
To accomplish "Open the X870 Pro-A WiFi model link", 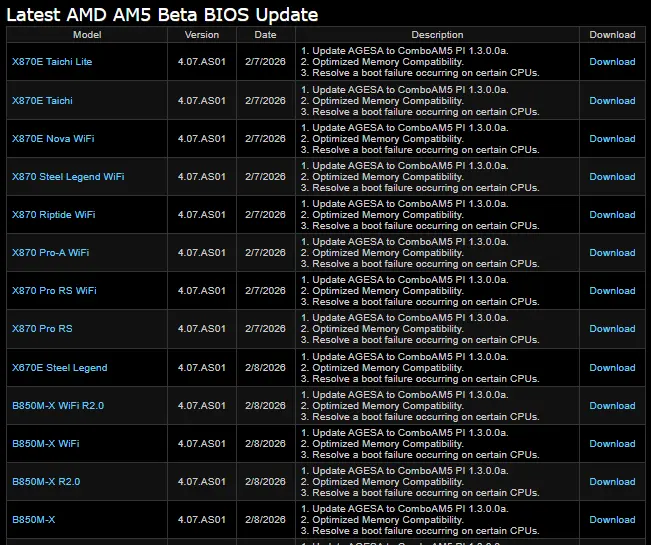I will click(x=51, y=253).
